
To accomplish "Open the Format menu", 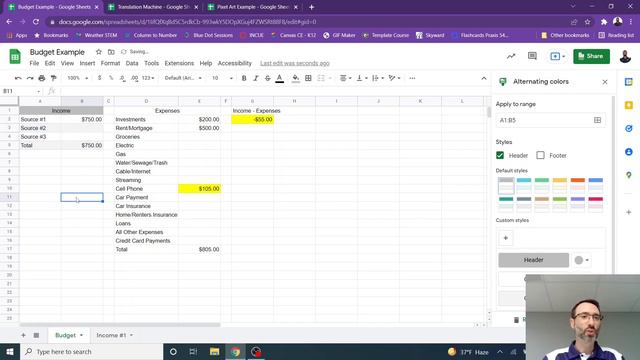I will pyautogui.click(x=110, y=63).
